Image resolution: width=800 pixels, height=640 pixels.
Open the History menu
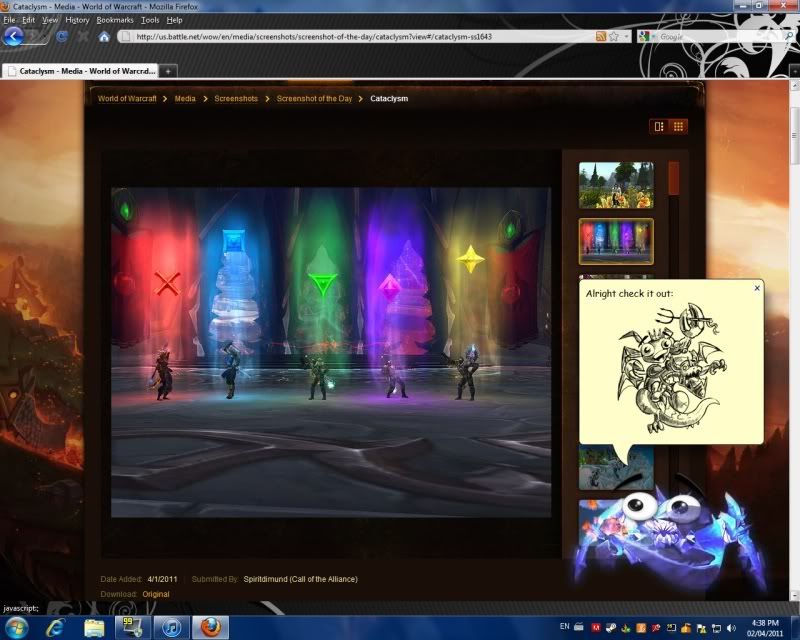tap(77, 20)
